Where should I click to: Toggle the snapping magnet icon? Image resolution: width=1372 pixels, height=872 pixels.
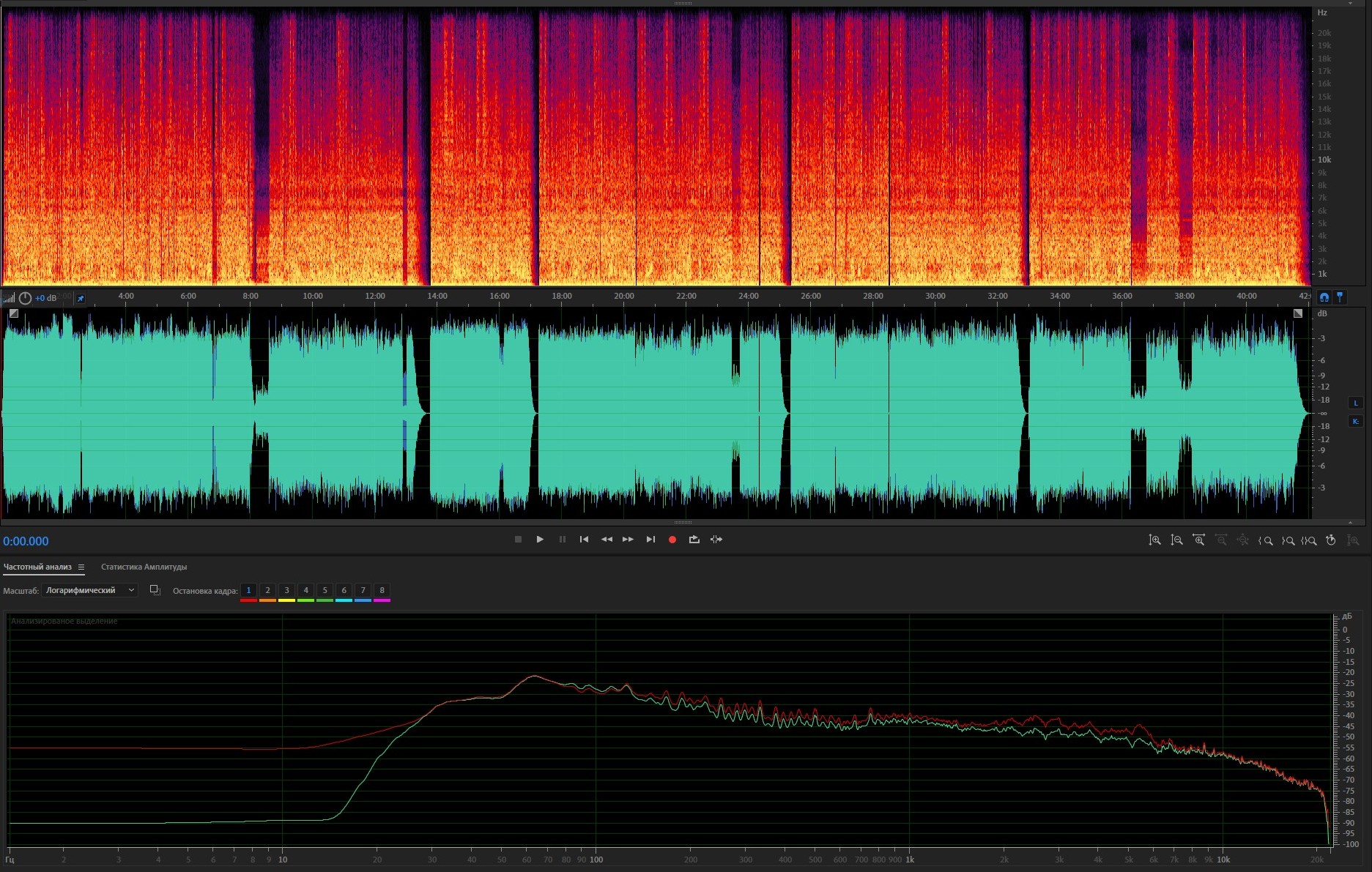coord(1324,297)
